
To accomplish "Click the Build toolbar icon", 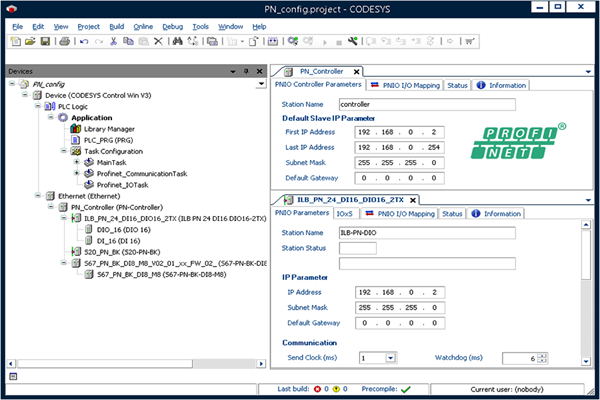I will coord(272,41).
